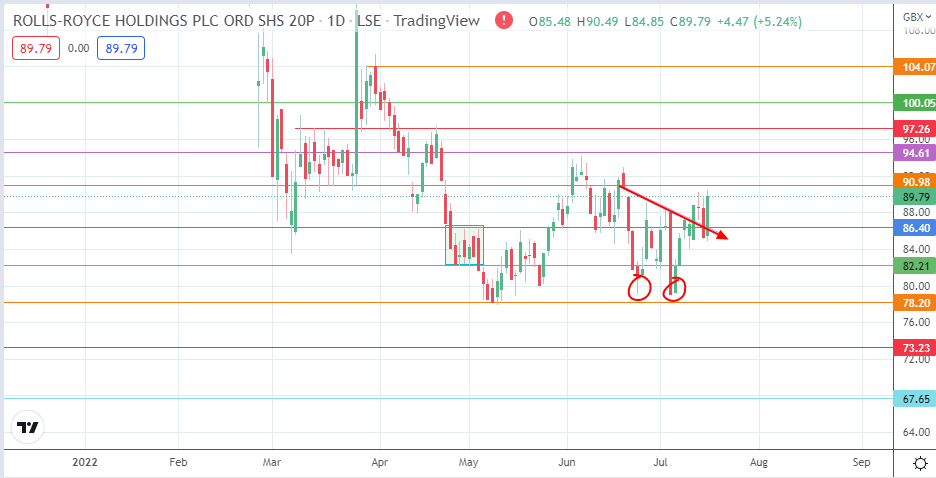Viewport: 936px width, 478px height.
Task: Select the 73.23 red price label
Action: point(915,347)
